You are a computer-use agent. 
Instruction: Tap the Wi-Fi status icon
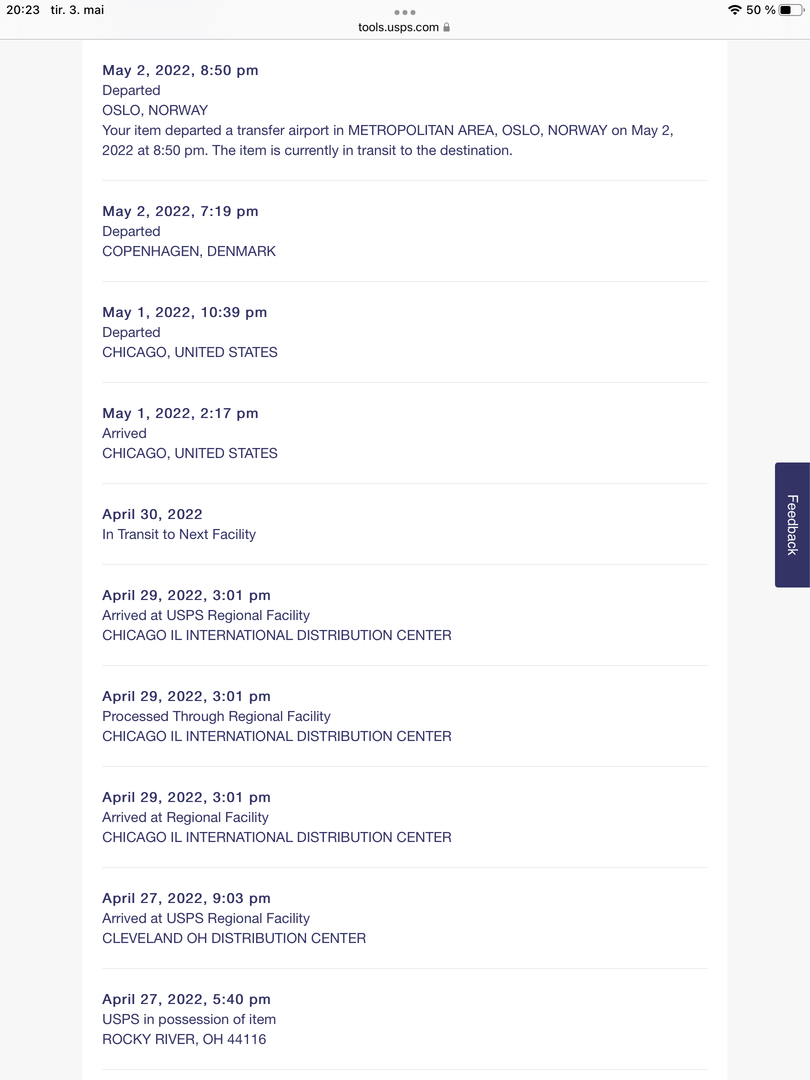tap(735, 10)
